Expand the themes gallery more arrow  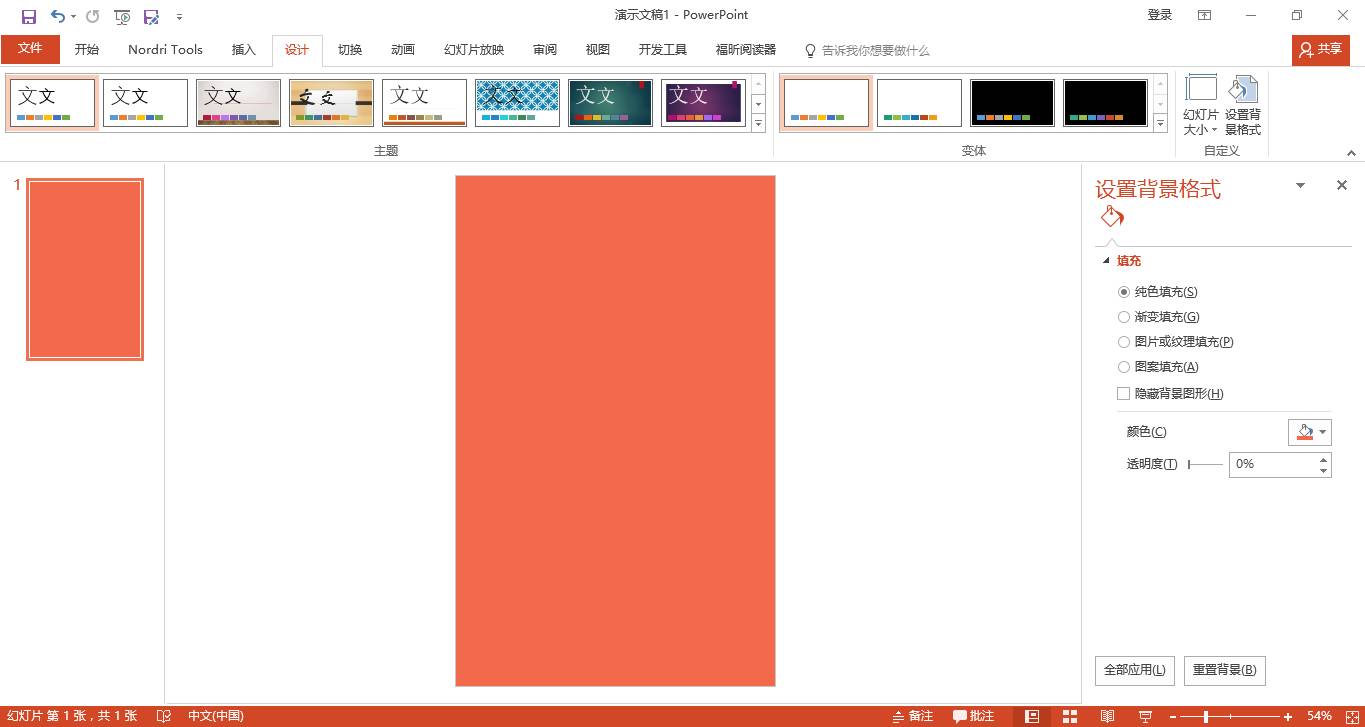click(x=758, y=125)
